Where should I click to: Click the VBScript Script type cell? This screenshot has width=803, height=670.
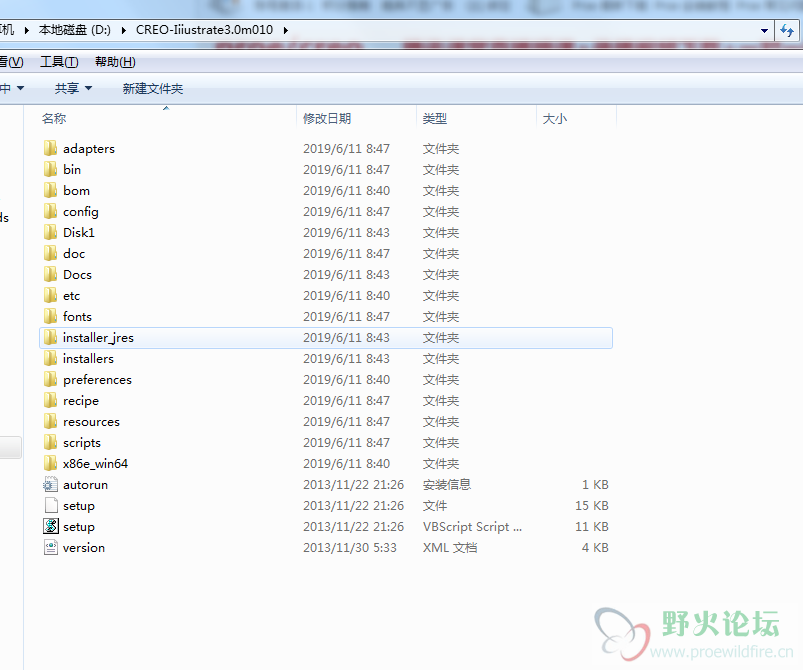click(472, 527)
